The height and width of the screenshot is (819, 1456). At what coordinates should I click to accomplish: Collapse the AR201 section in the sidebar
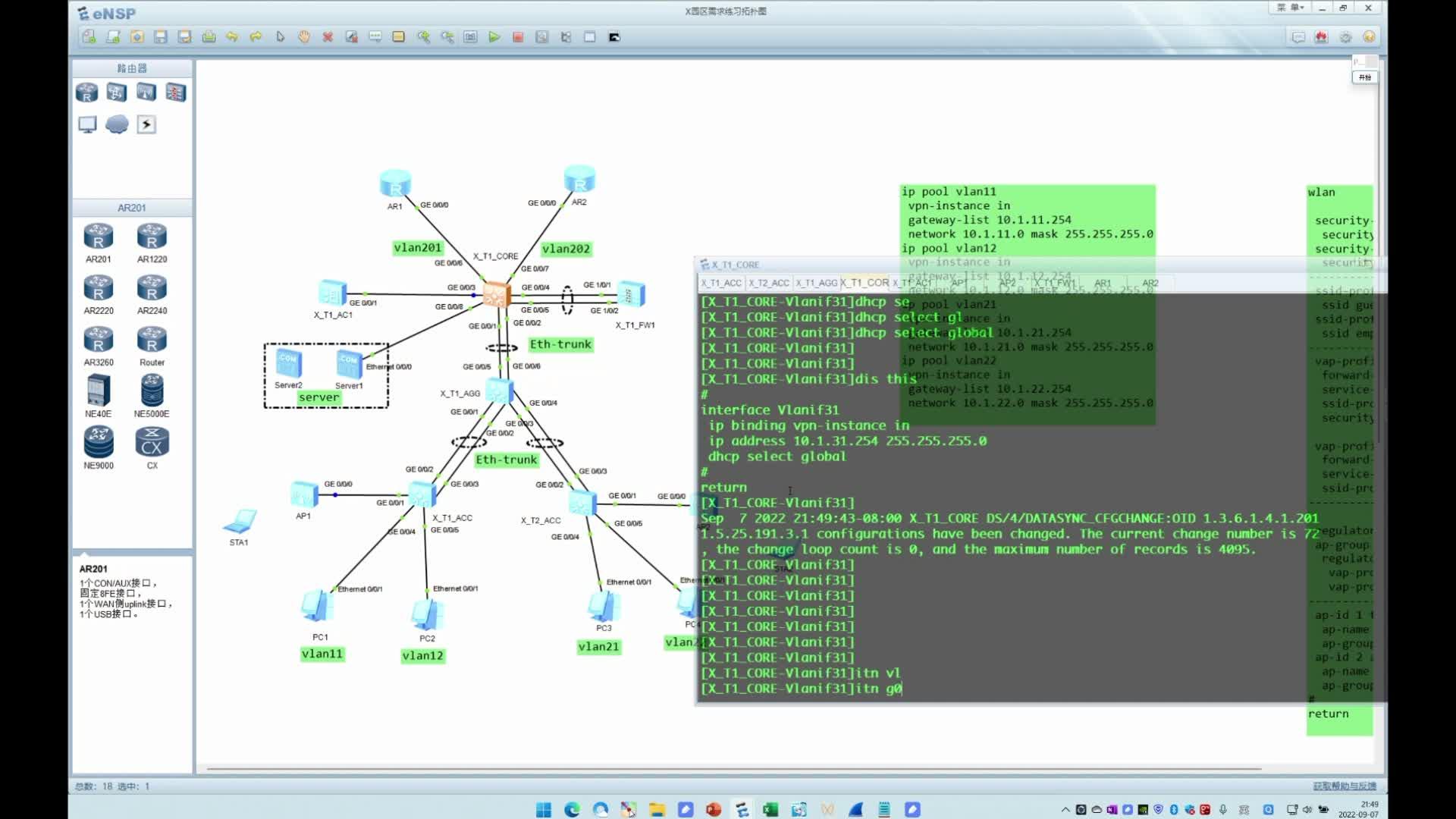[x=132, y=207]
